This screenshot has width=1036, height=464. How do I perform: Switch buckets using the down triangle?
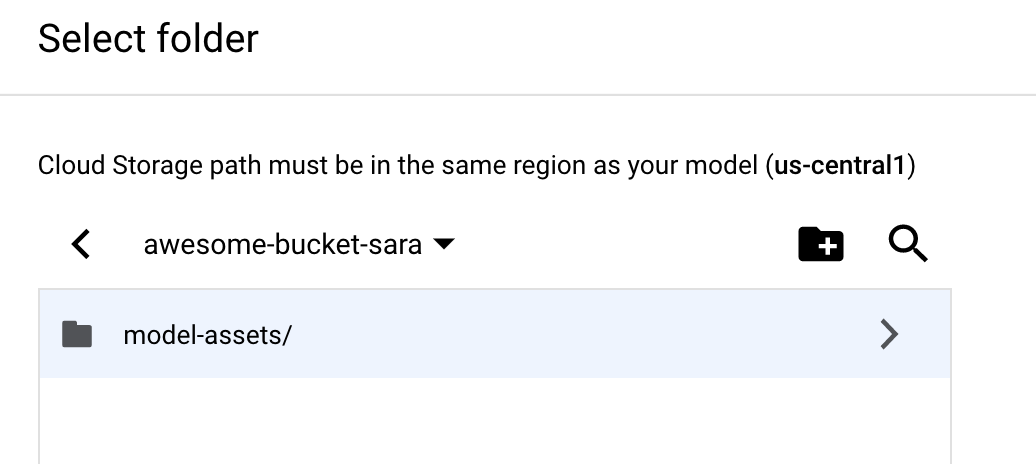point(445,244)
